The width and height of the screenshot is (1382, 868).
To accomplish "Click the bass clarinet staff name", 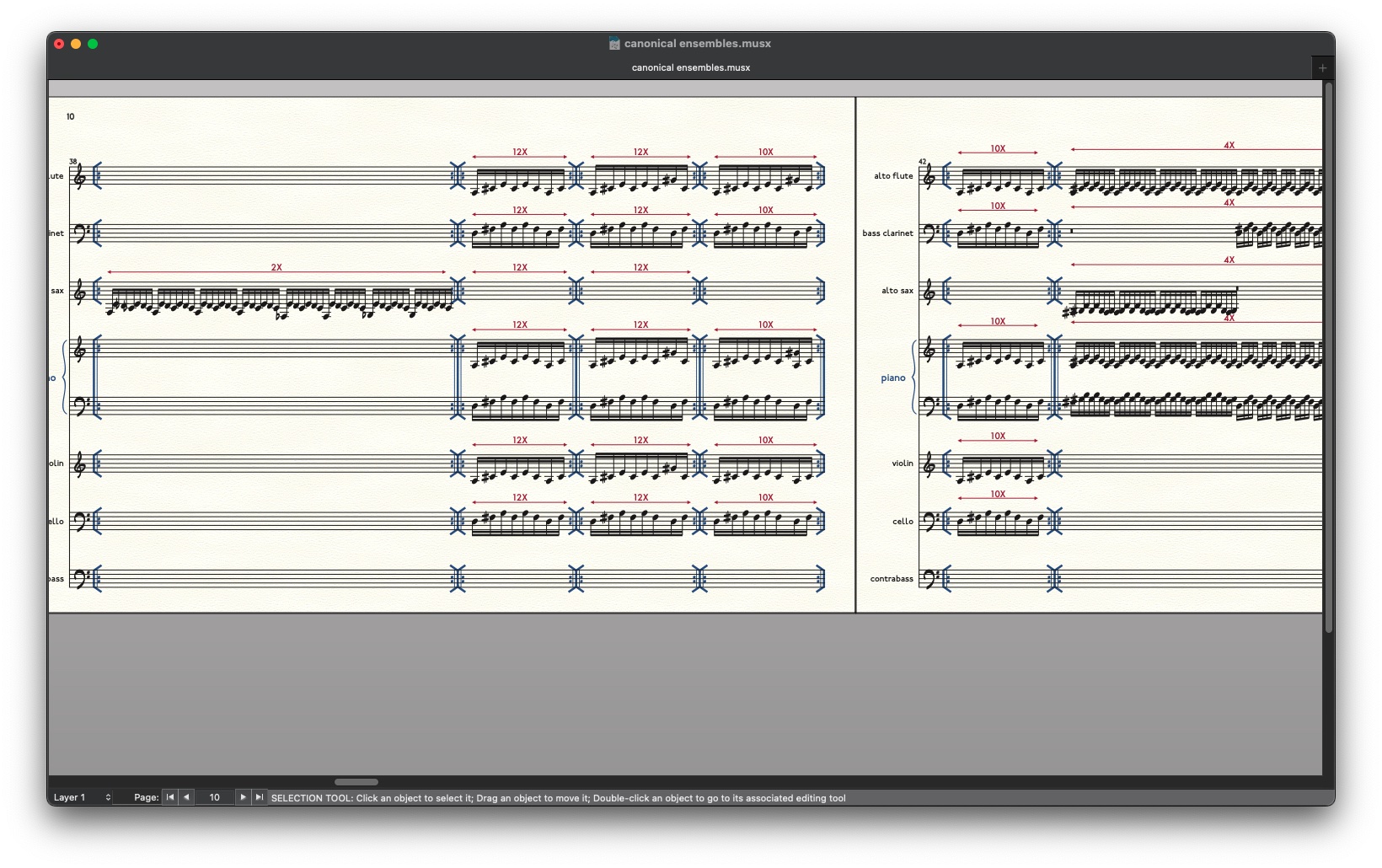I will click(x=887, y=233).
